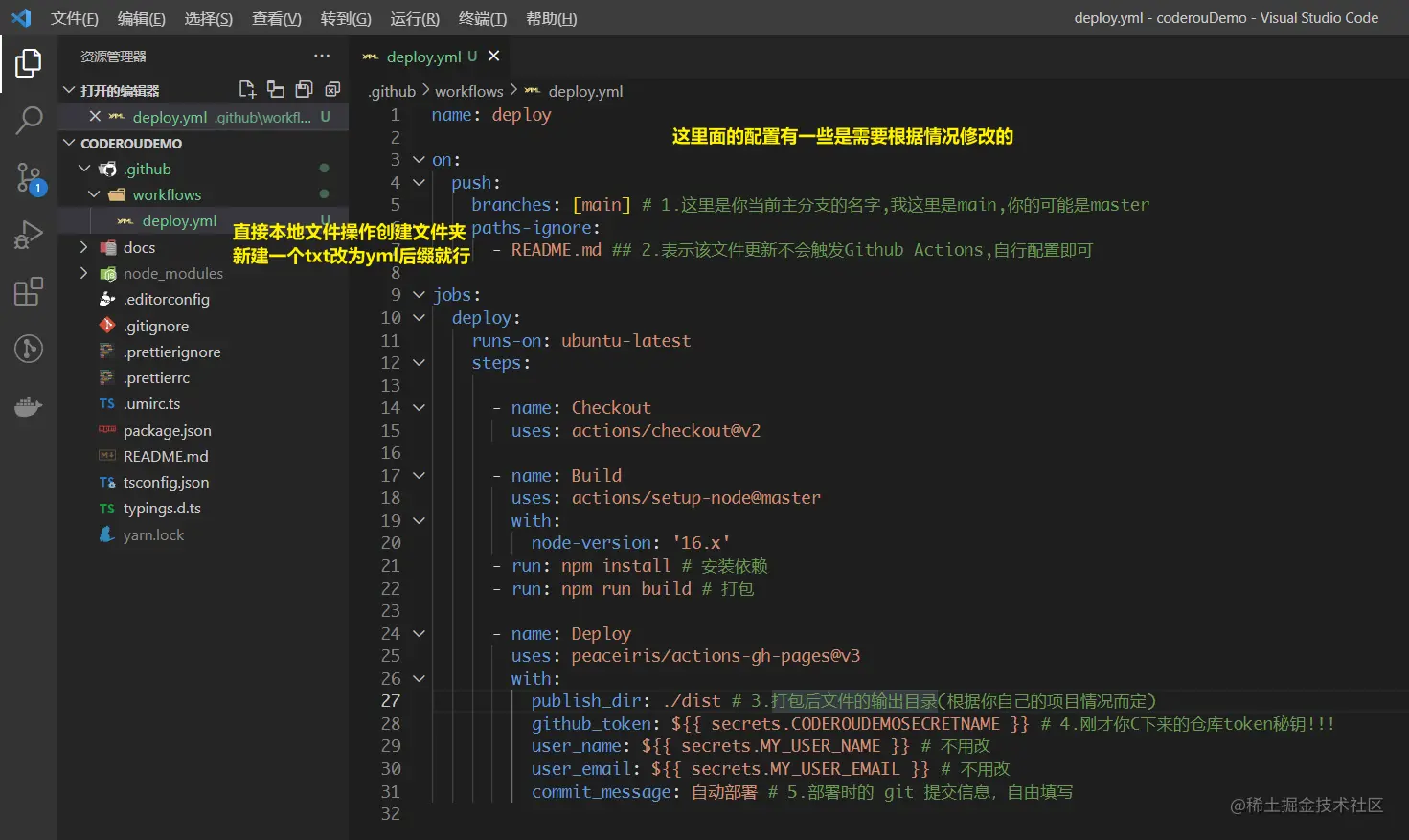The image size is (1409, 840).
Task: Click line number 27 in the gutter
Action: (390, 700)
